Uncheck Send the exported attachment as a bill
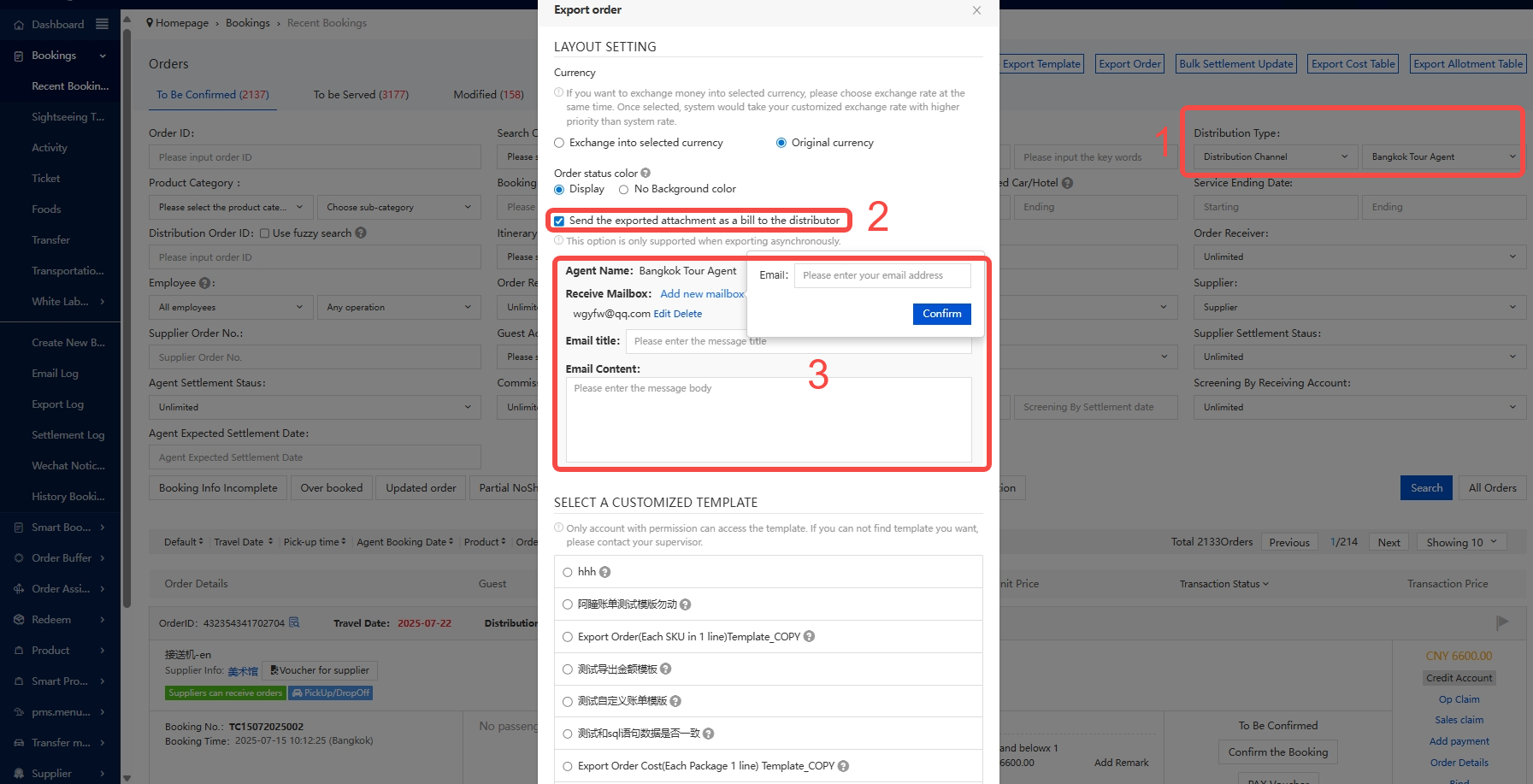 coord(559,221)
